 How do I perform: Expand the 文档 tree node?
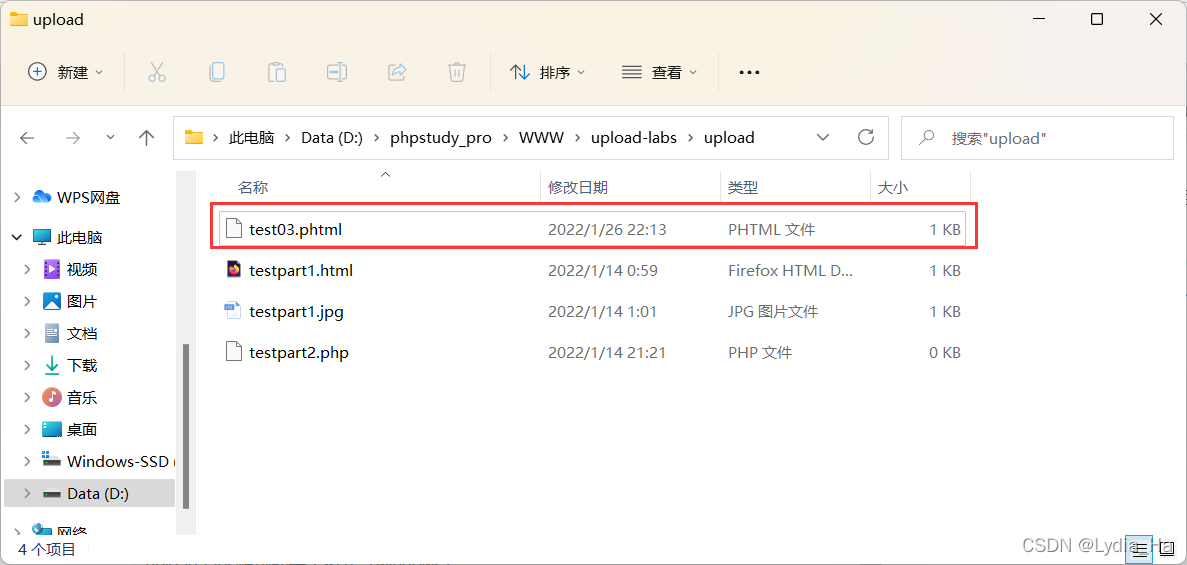point(27,333)
